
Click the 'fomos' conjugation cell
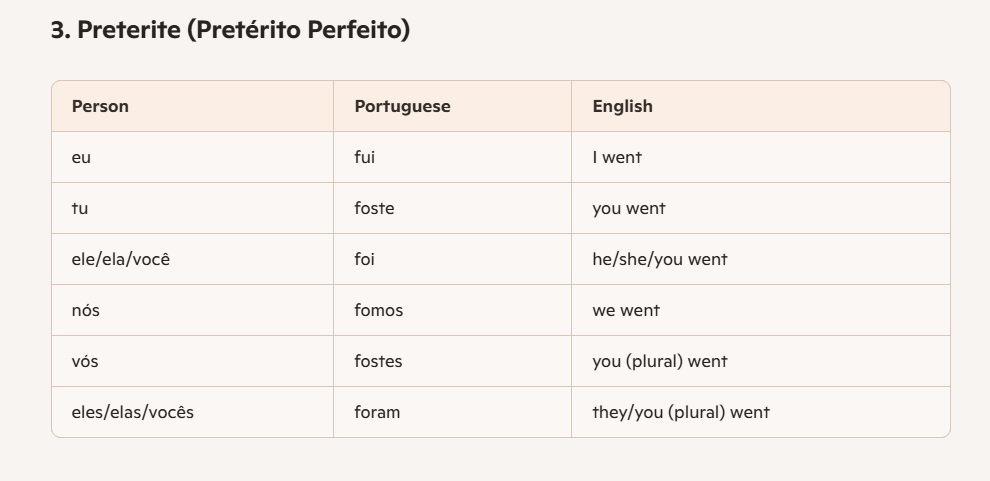pos(378,310)
